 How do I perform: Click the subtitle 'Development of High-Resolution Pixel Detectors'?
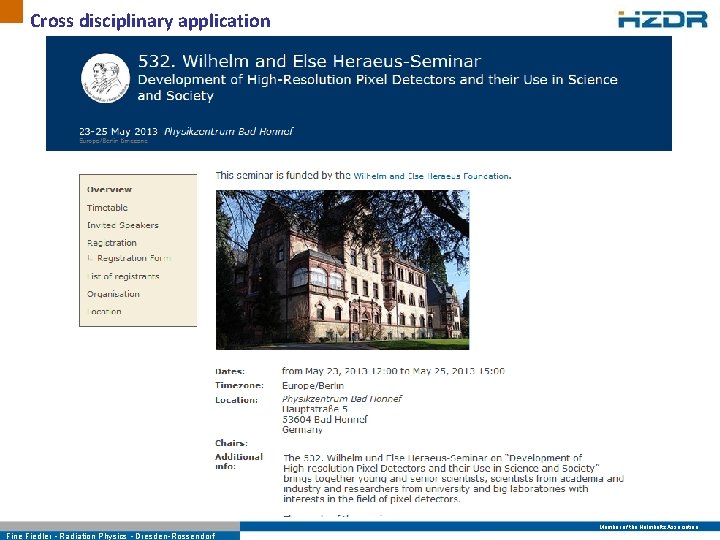click(x=296, y=79)
